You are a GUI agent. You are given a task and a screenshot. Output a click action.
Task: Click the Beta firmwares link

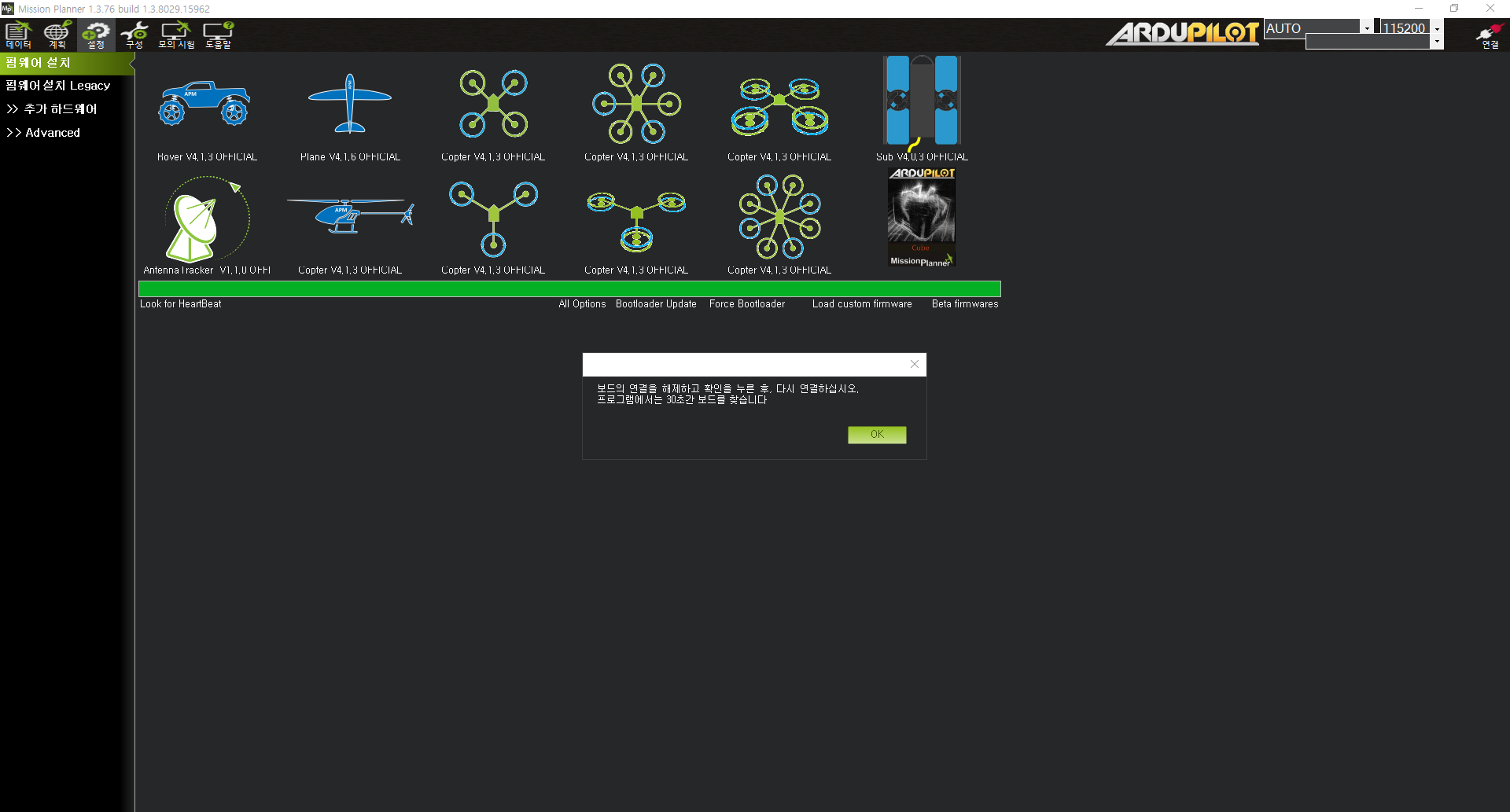coord(965,304)
